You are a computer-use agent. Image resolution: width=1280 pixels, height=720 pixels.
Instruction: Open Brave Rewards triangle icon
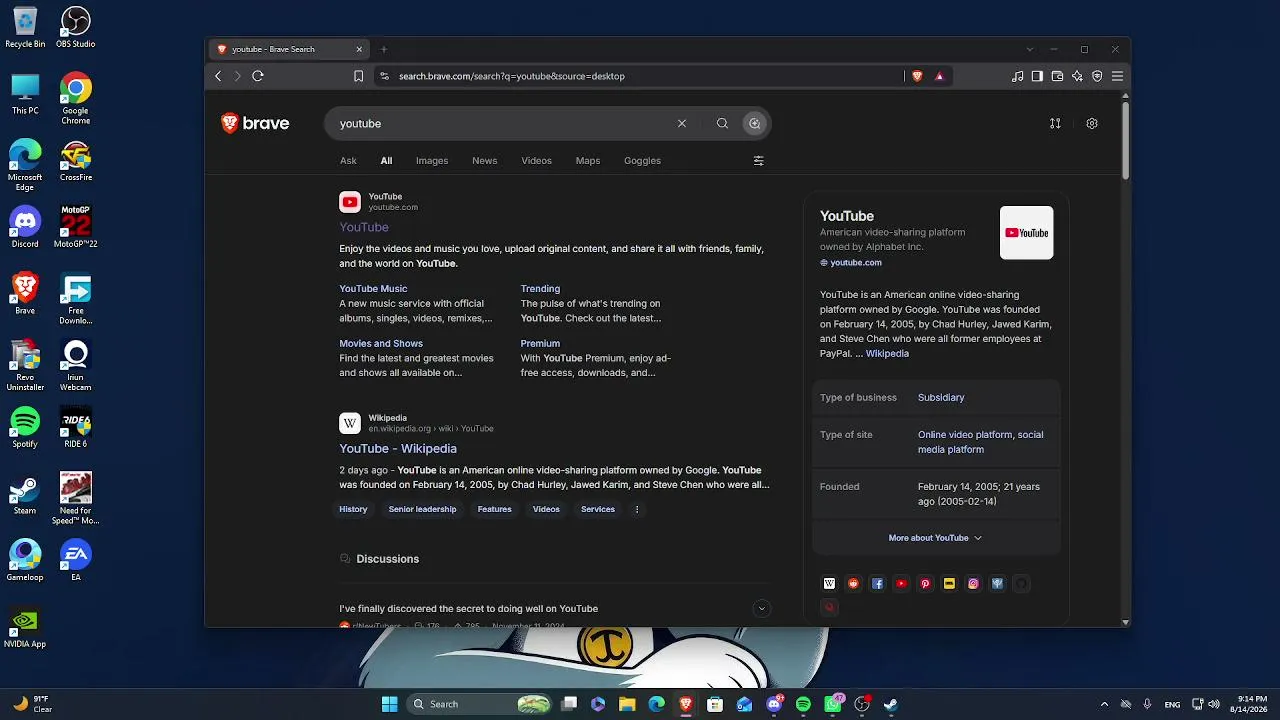[x=939, y=76]
